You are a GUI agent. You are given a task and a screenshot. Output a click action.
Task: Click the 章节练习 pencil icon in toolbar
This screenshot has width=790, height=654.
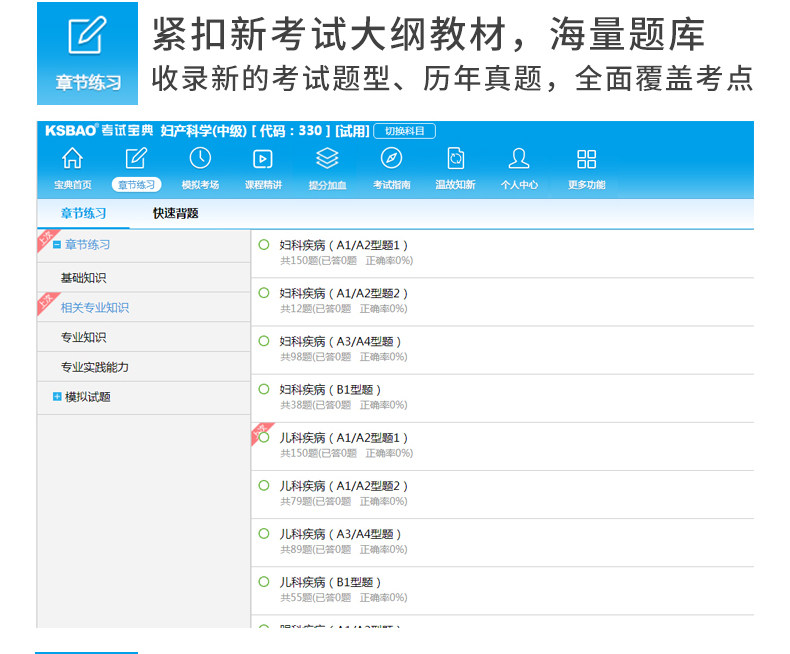tap(136, 158)
